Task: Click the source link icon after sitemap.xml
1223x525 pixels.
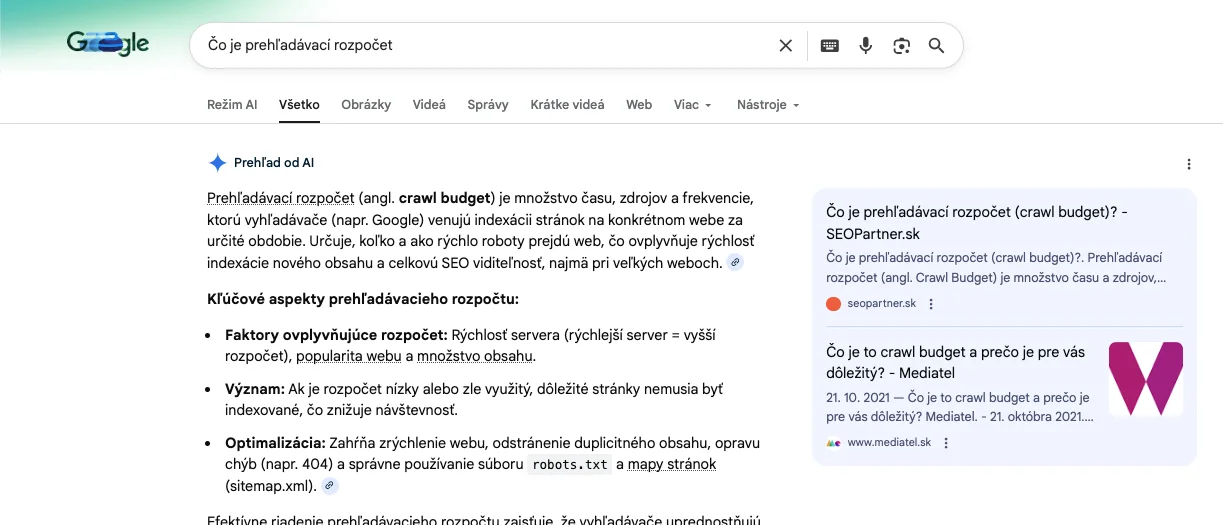Action: click(330, 486)
